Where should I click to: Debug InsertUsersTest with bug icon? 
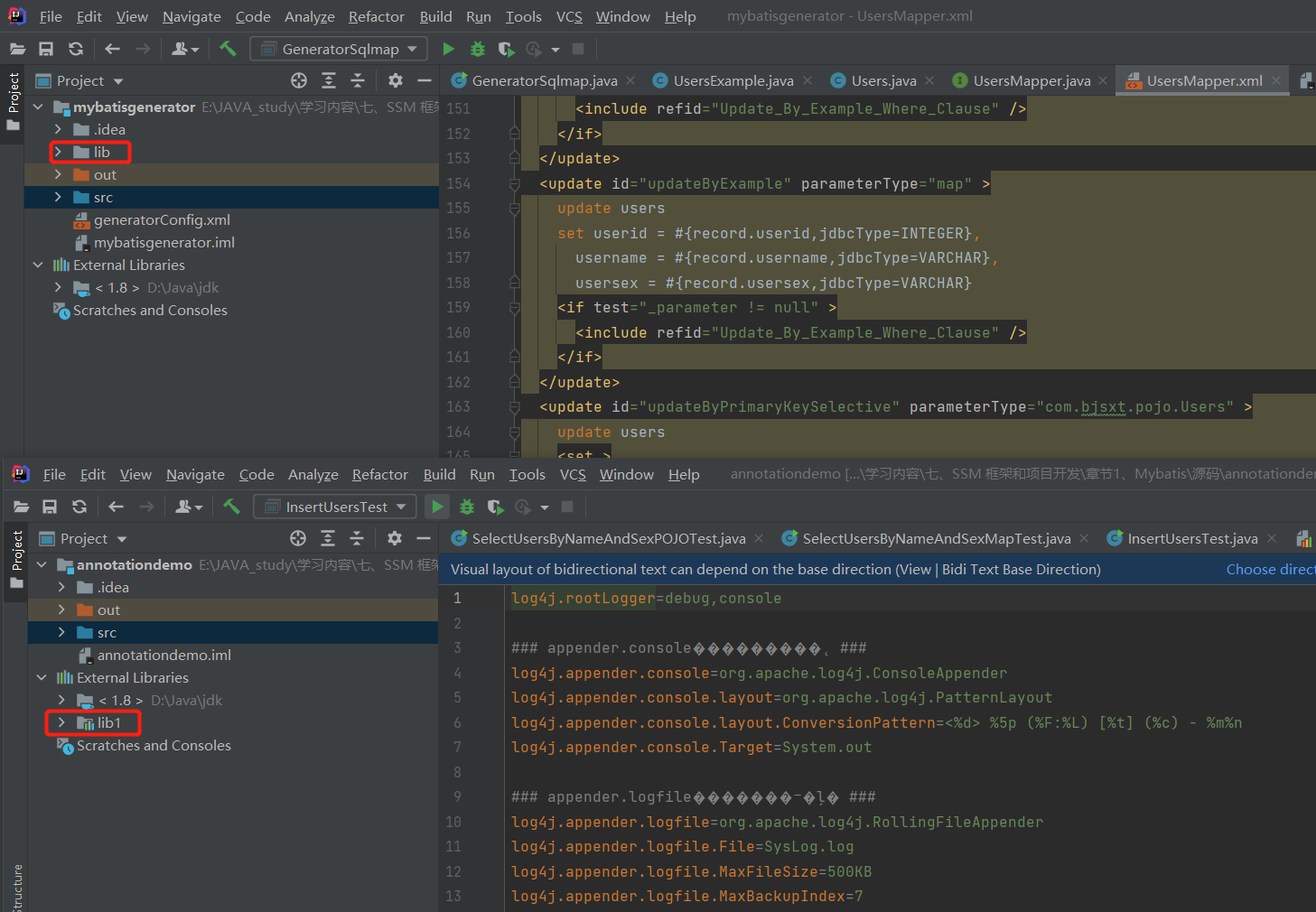[x=467, y=507]
